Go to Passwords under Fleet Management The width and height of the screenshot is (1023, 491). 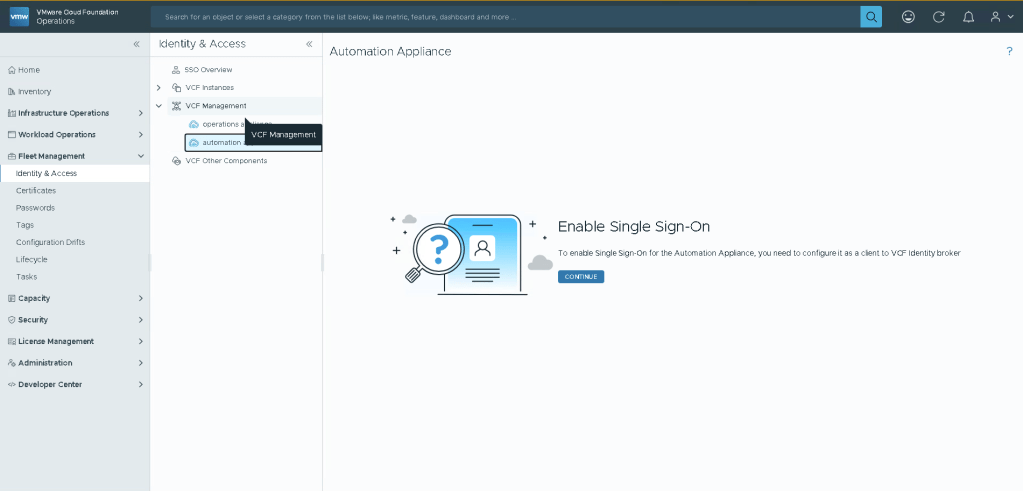coord(35,208)
